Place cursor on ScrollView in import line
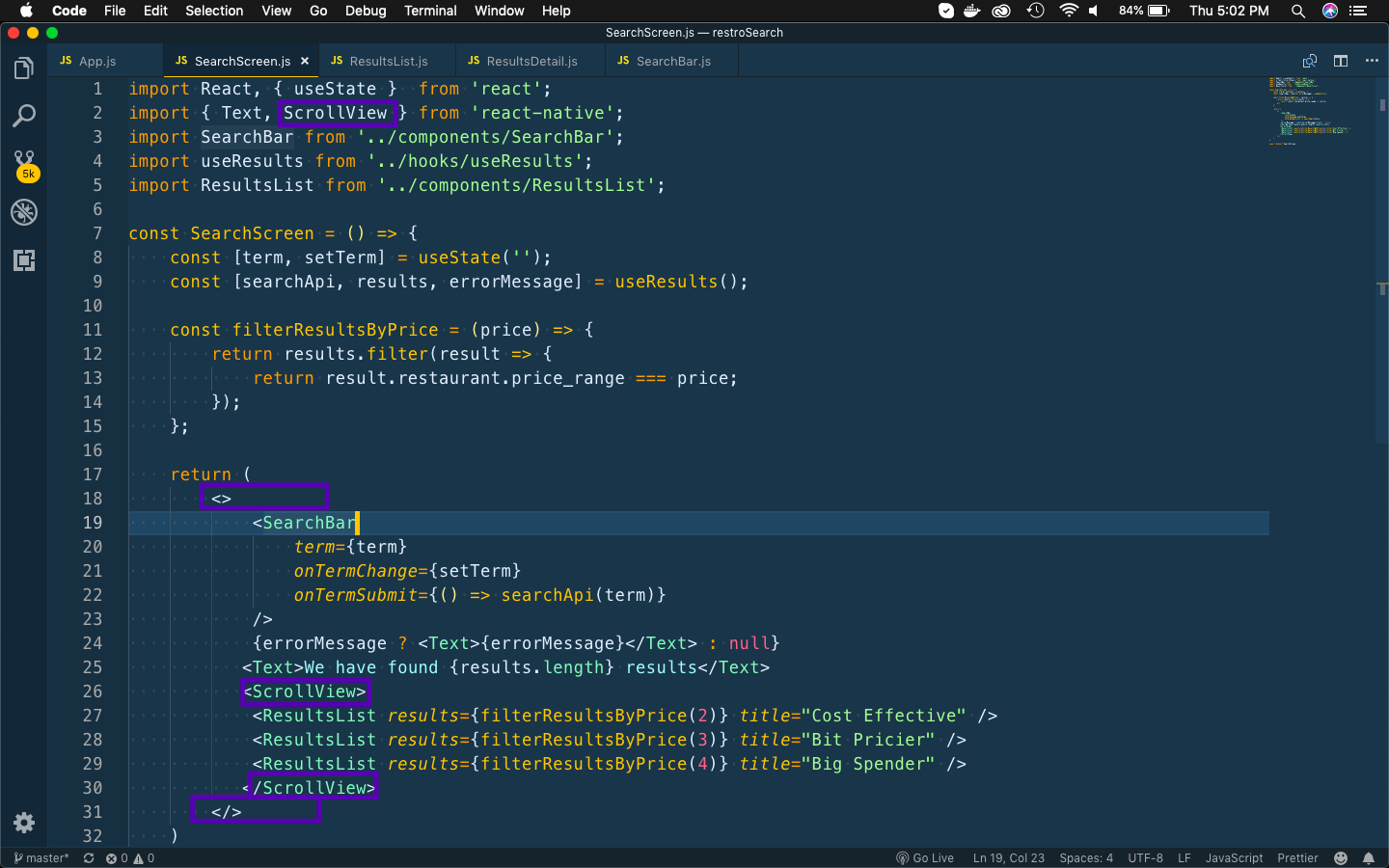This screenshot has height=868, width=1389. [x=335, y=113]
